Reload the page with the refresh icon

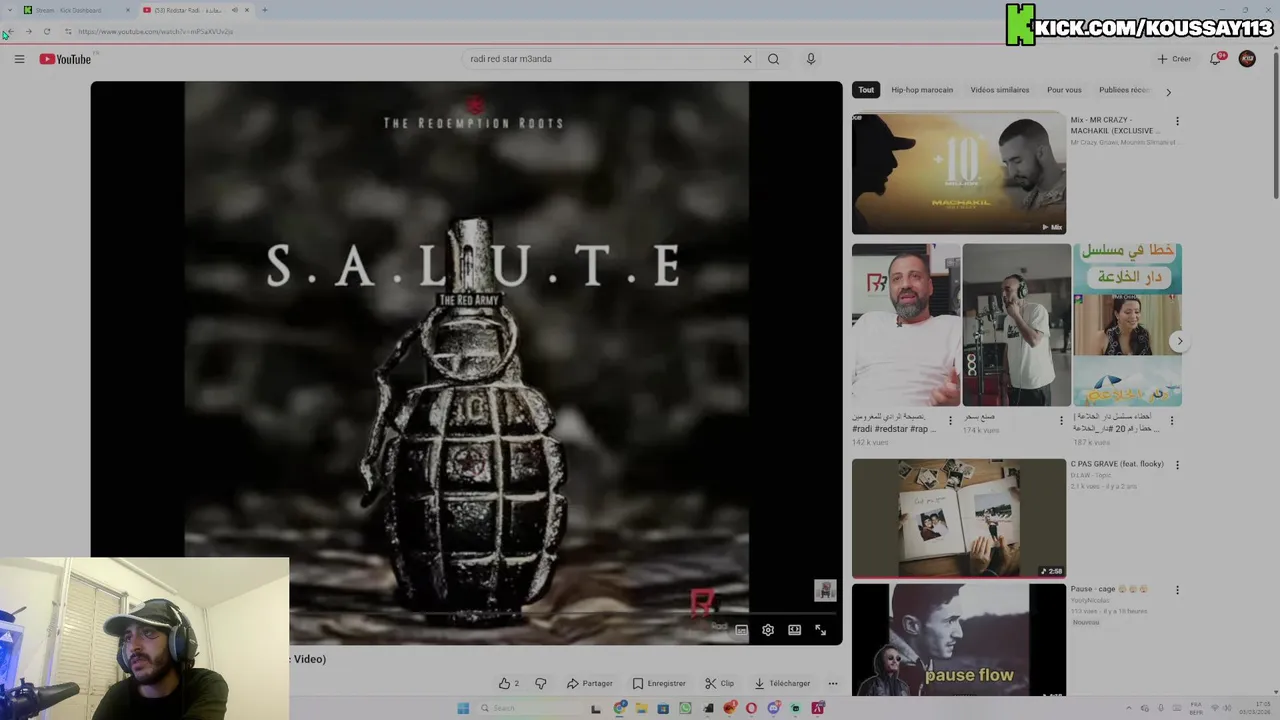click(x=47, y=31)
